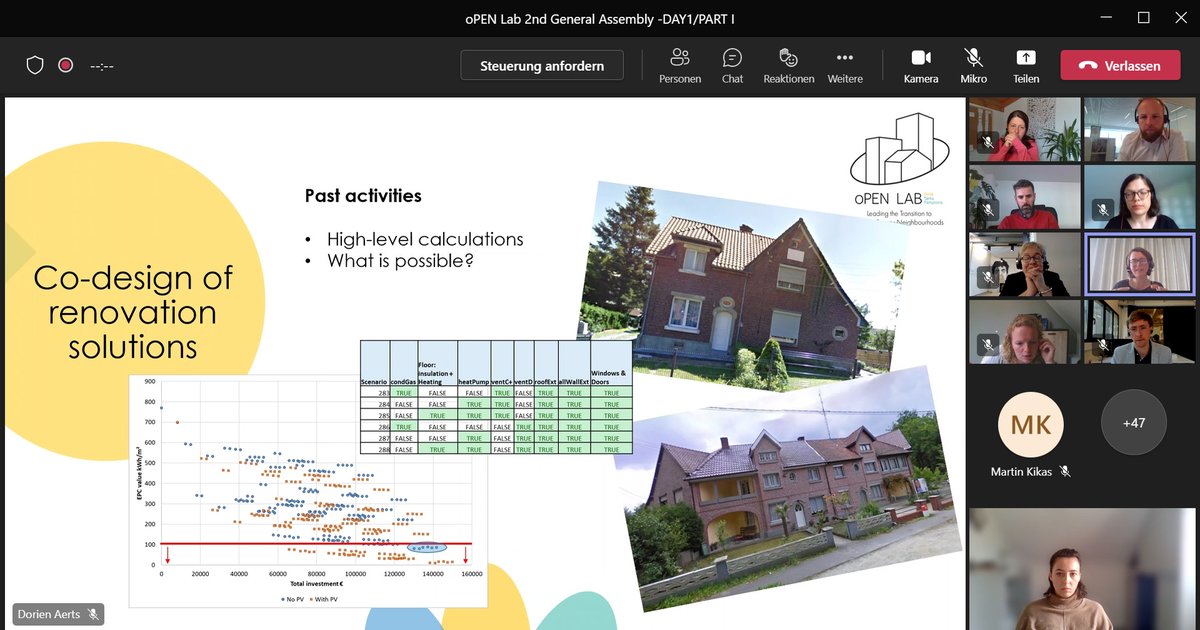Click mute icon on man in suit tile
Image resolution: width=1200 pixels, height=630 pixels.
[1103, 344]
